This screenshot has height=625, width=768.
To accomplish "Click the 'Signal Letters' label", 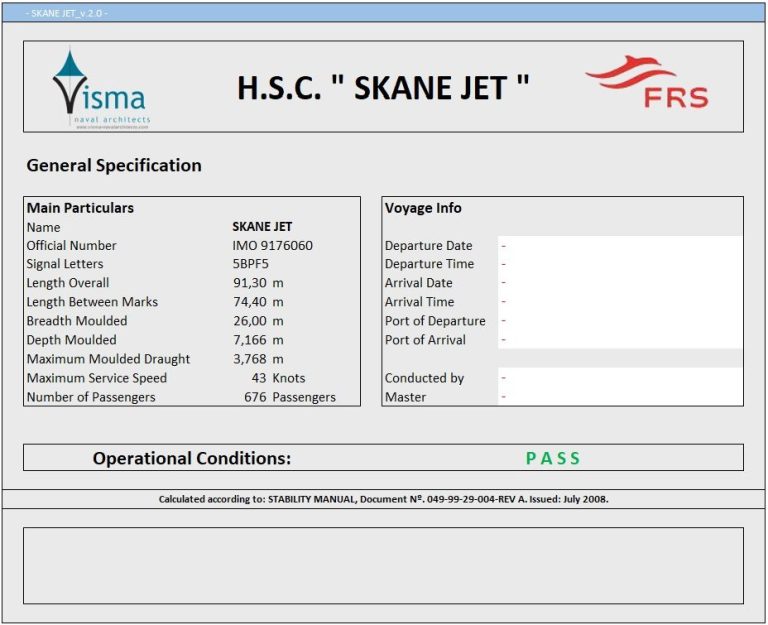I will click(65, 264).
